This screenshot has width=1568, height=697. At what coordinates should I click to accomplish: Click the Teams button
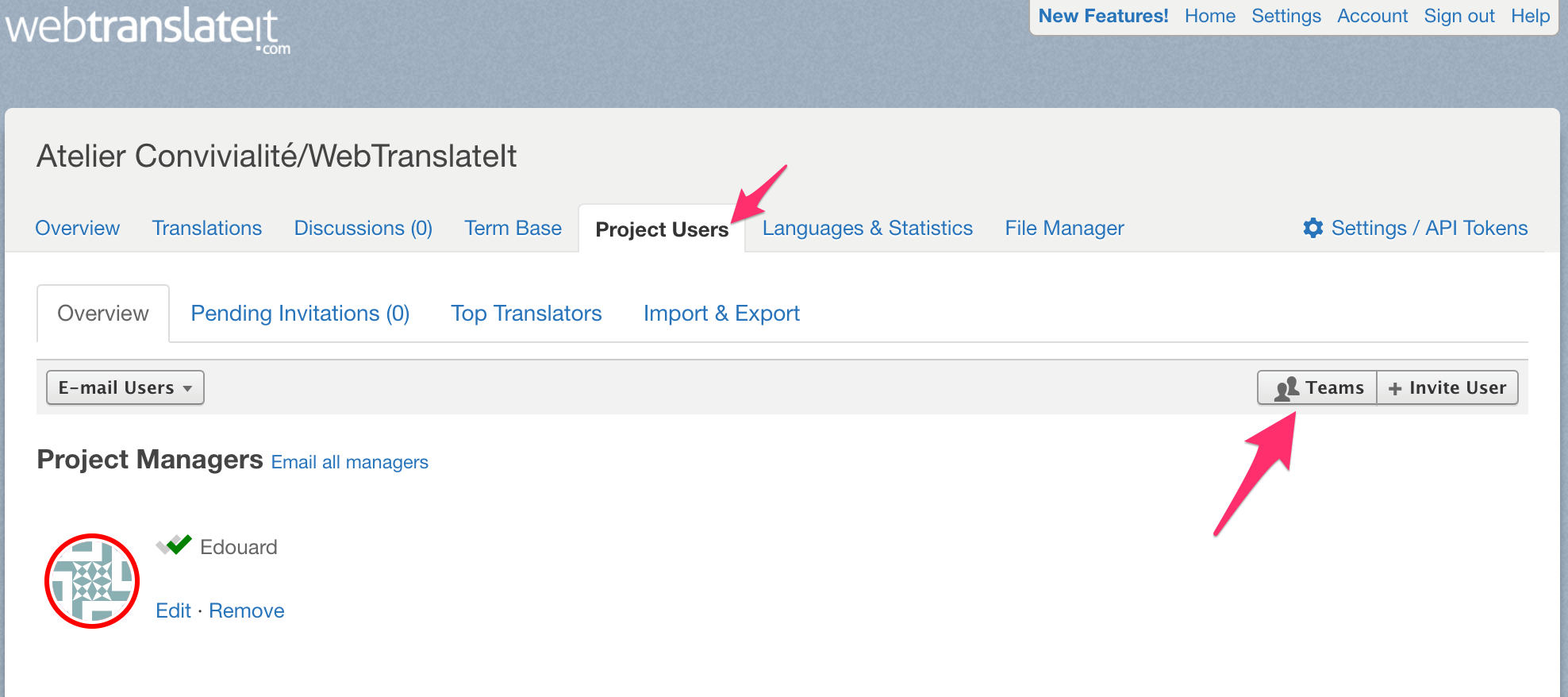coord(1317,387)
